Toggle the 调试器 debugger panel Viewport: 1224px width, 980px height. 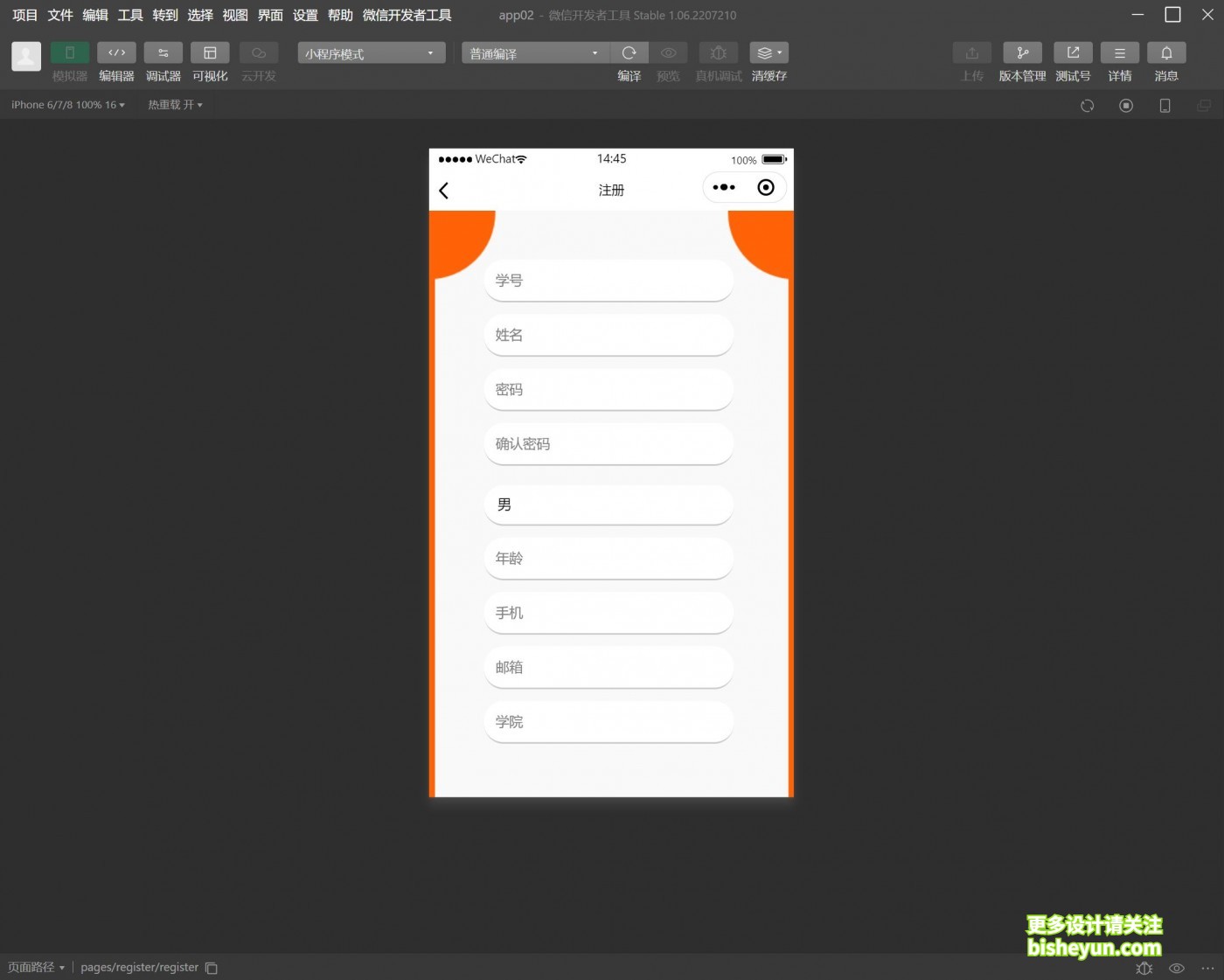(163, 53)
